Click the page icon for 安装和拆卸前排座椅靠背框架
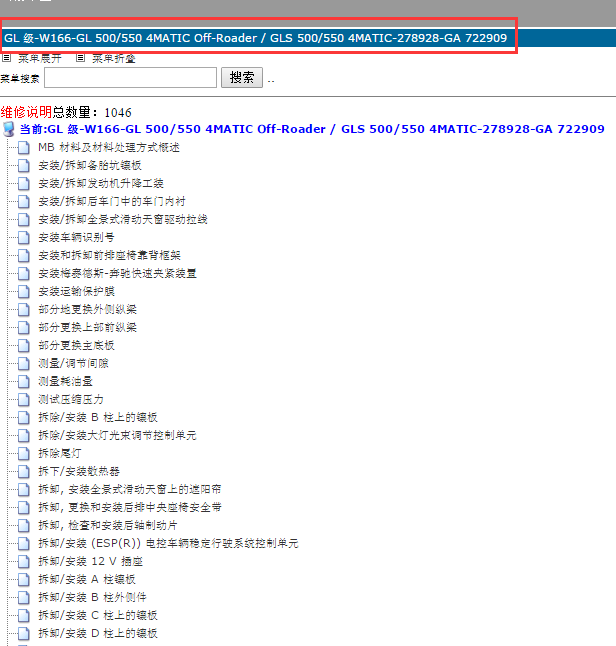Viewport: 616px width, 646px height. pyautogui.click(x=24, y=255)
